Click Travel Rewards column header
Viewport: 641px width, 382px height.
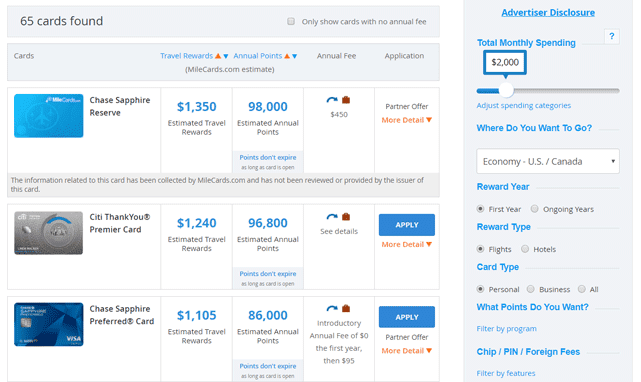186,56
